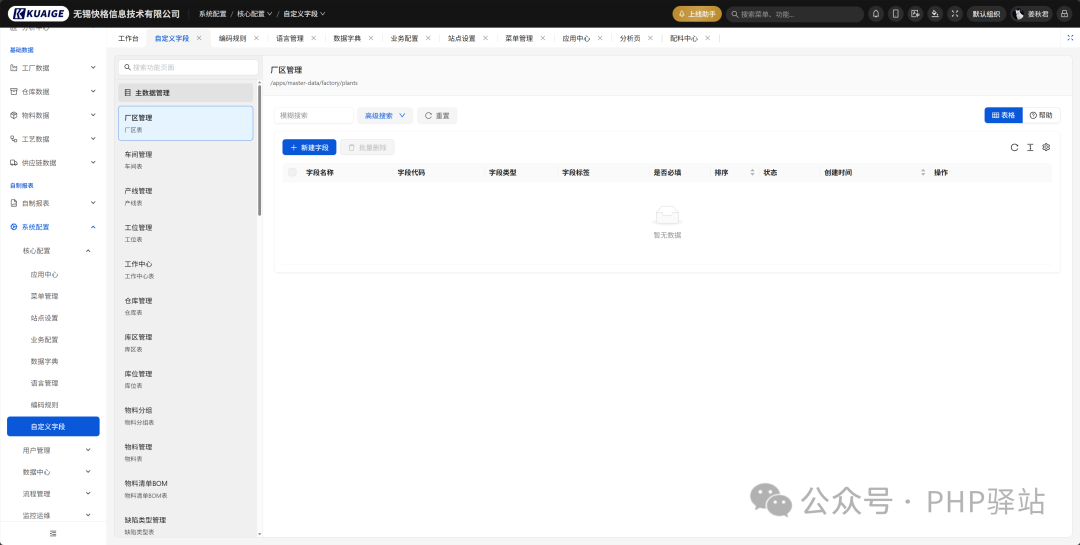Expand 物料数据 menu
Viewport: 1080px width, 545px height.
click(x=93, y=115)
